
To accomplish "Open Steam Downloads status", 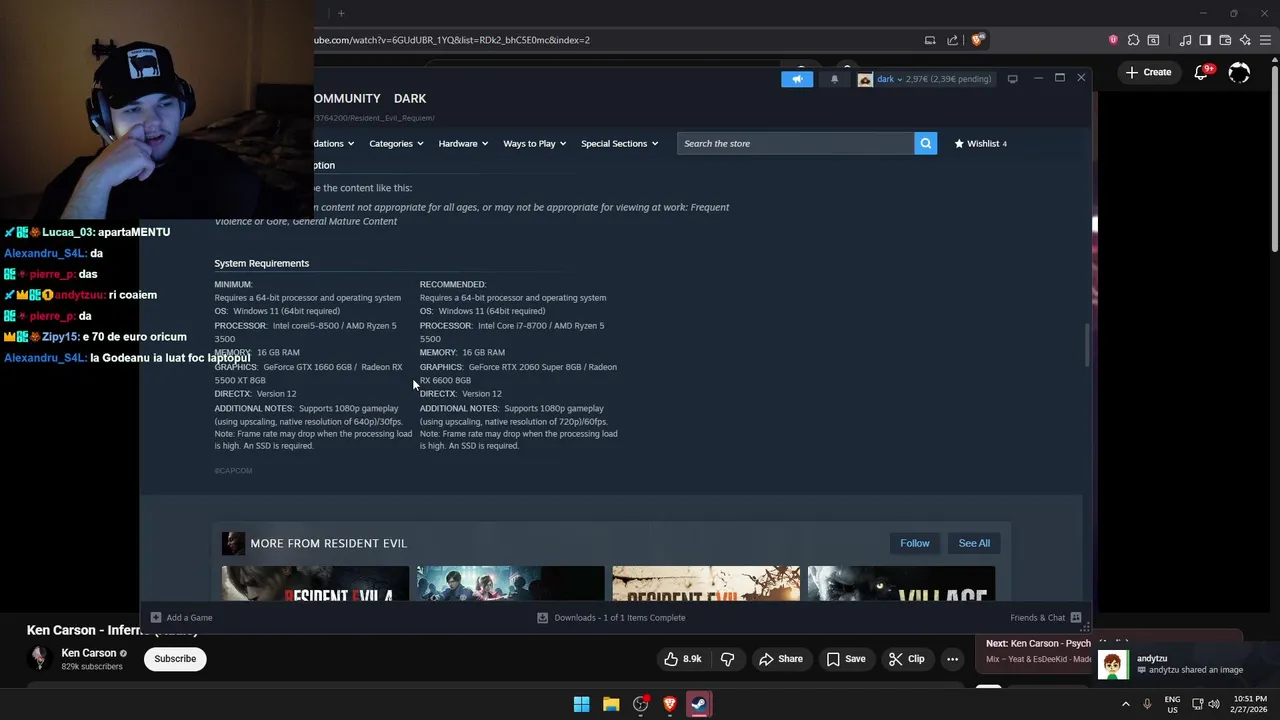I will click(611, 617).
